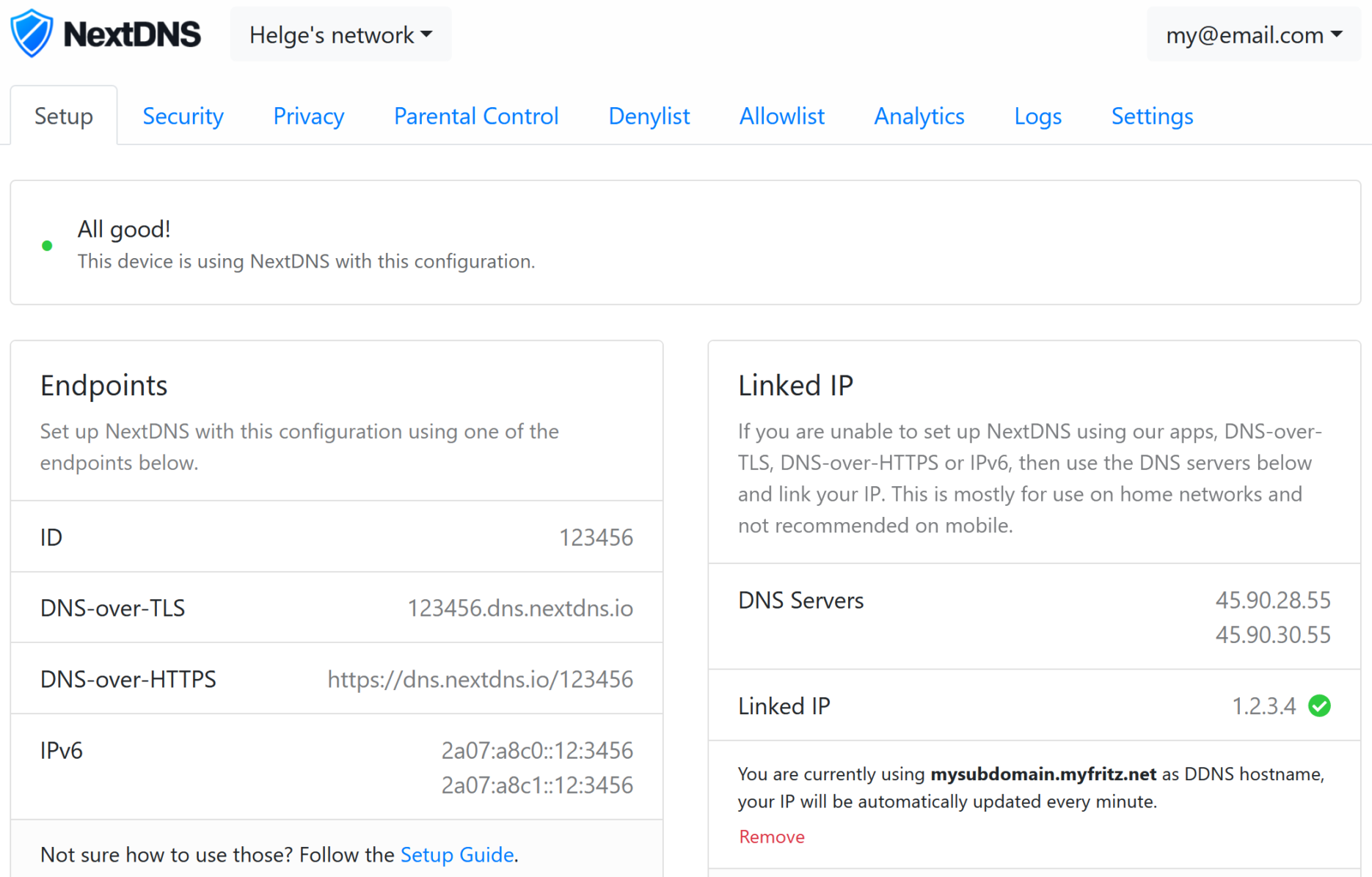The image size is (1372, 877).
Task: Follow the Setup Guide link
Action: [x=456, y=854]
